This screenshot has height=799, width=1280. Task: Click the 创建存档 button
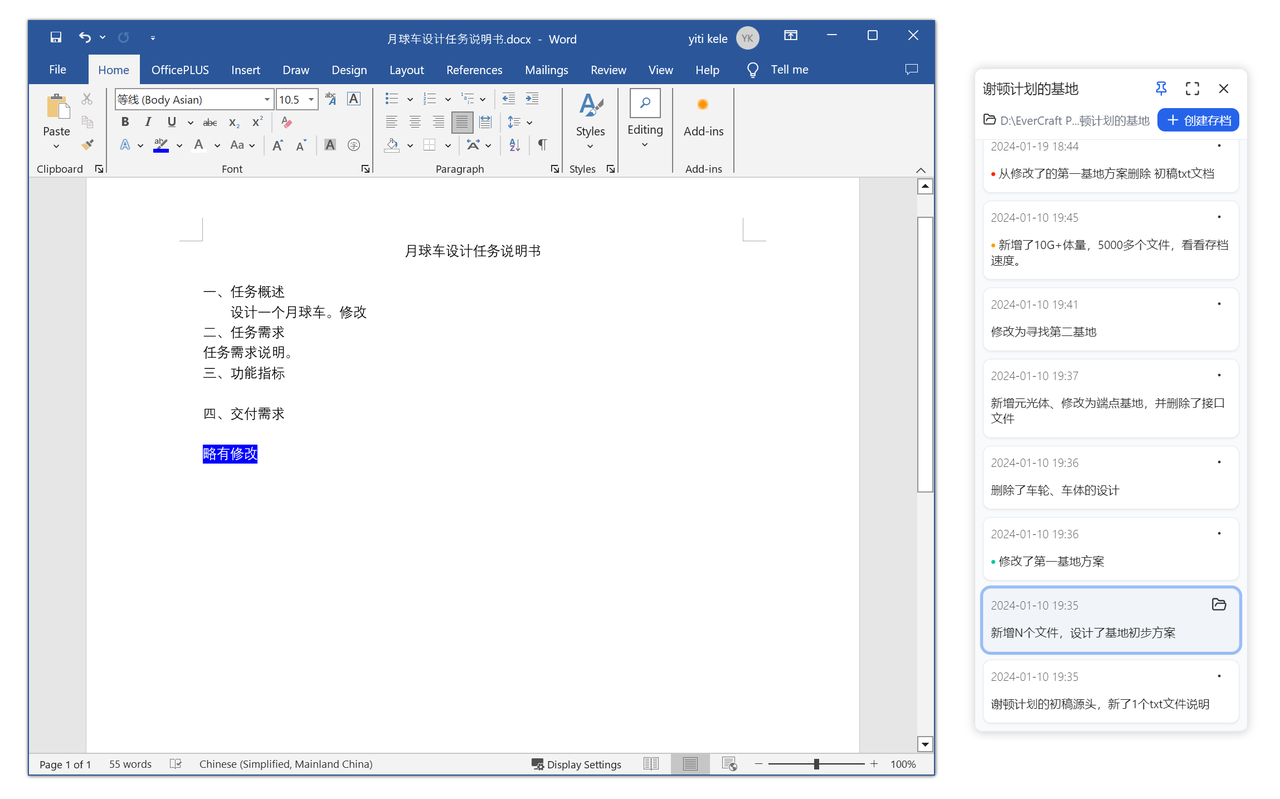1198,119
